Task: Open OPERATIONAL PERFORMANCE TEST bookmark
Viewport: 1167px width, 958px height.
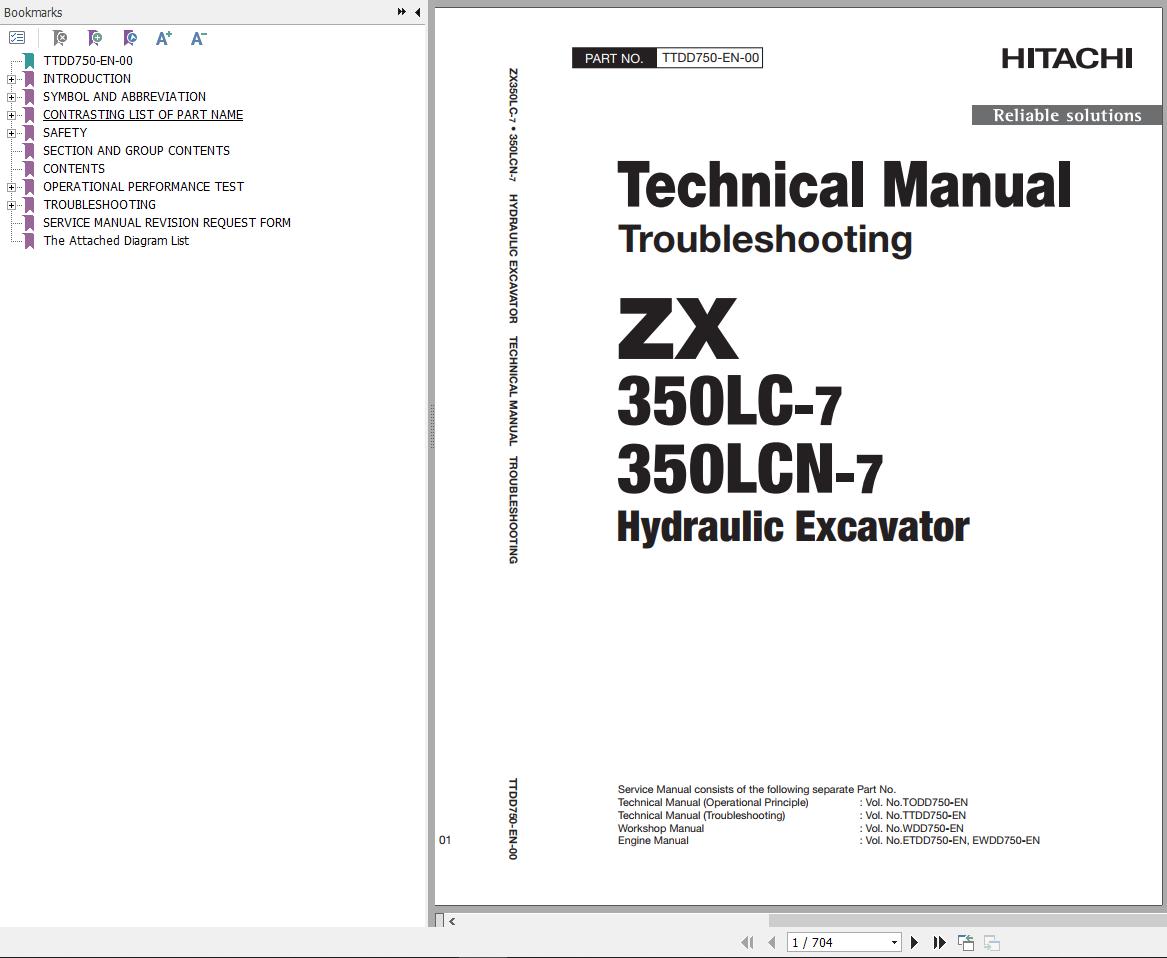Action: coord(143,187)
